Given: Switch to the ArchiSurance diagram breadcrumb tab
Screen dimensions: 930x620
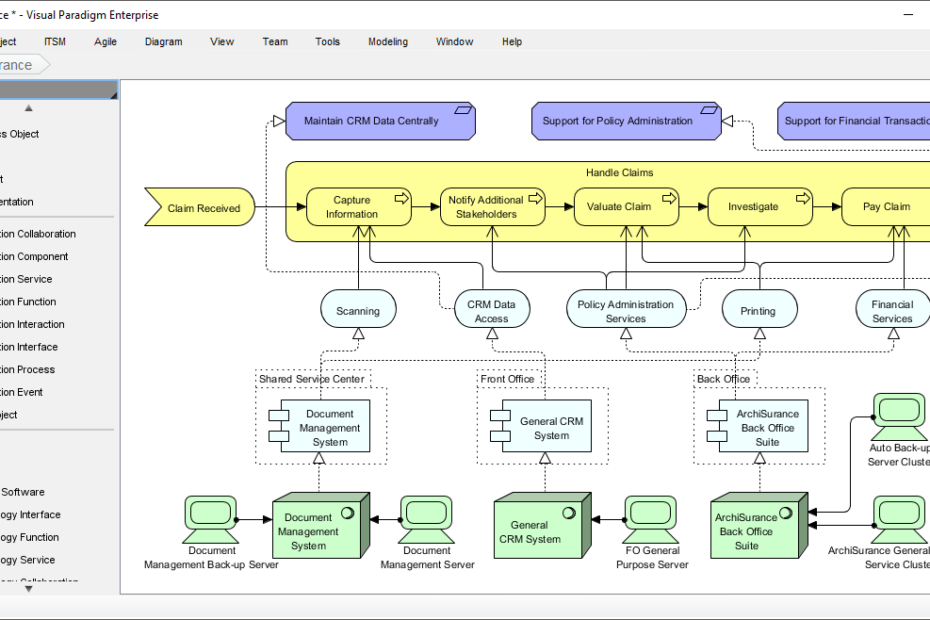Looking at the screenshot, I should [x=15, y=64].
